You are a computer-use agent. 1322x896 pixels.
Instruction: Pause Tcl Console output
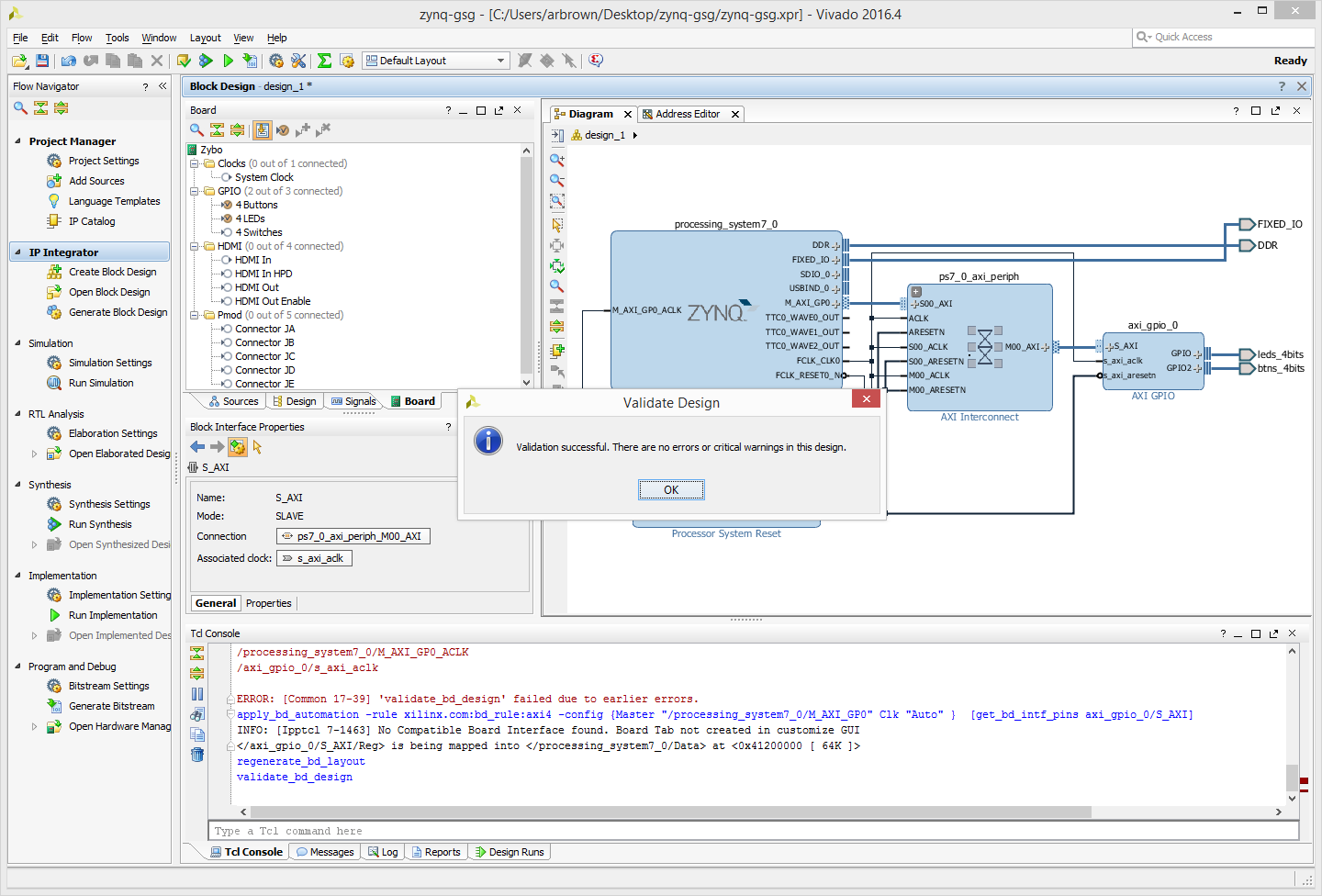[x=197, y=694]
